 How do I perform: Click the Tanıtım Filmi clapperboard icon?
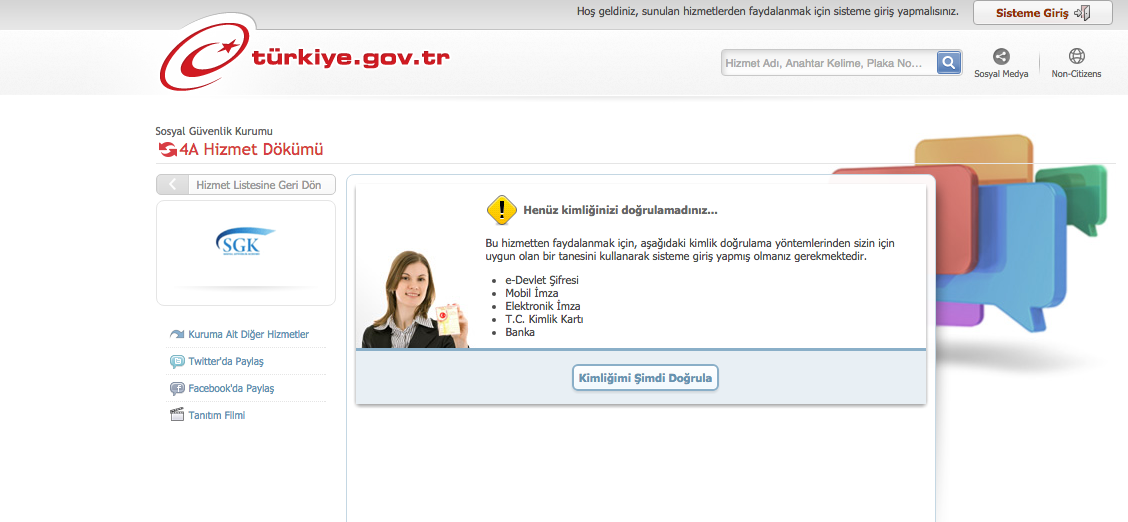click(x=177, y=415)
